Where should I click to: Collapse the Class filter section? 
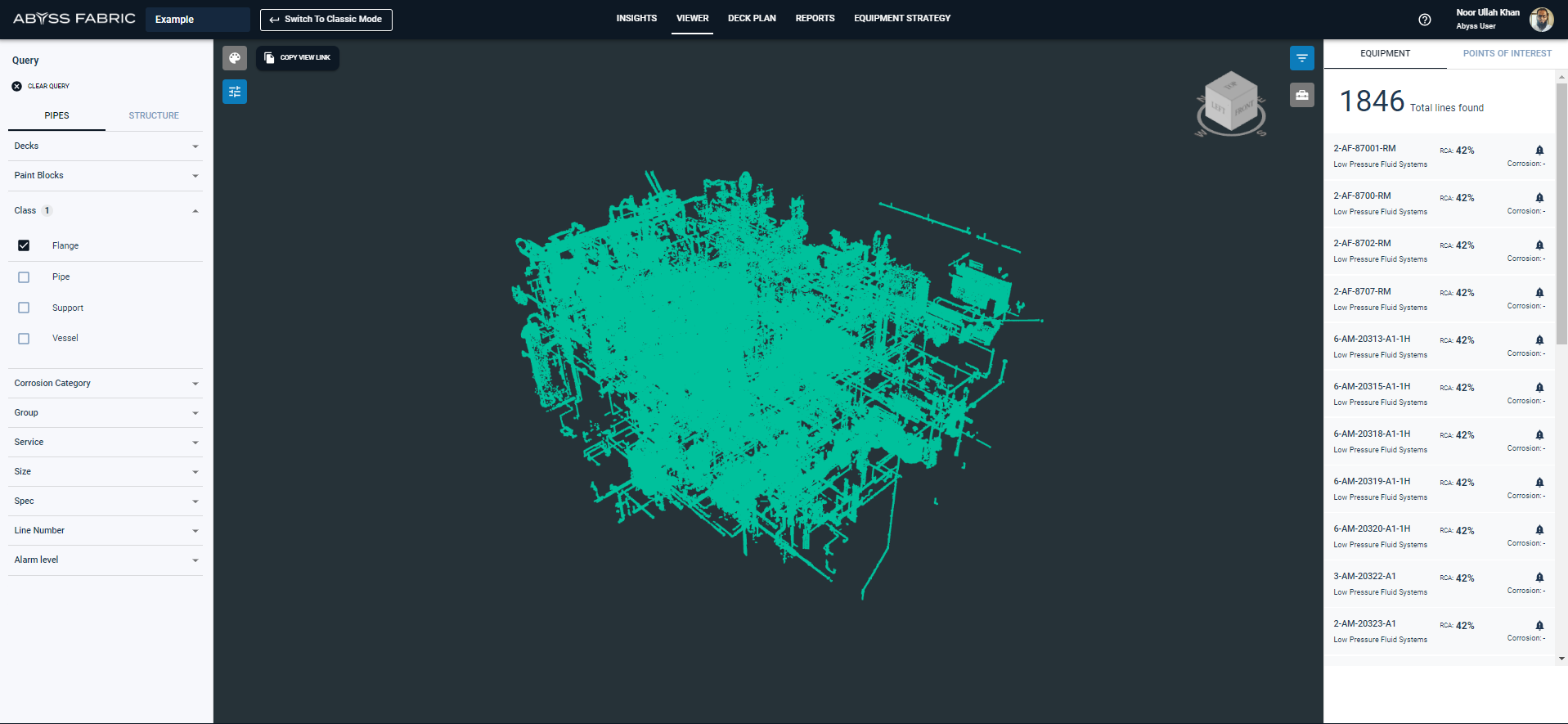pyautogui.click(x=195, y=211)
